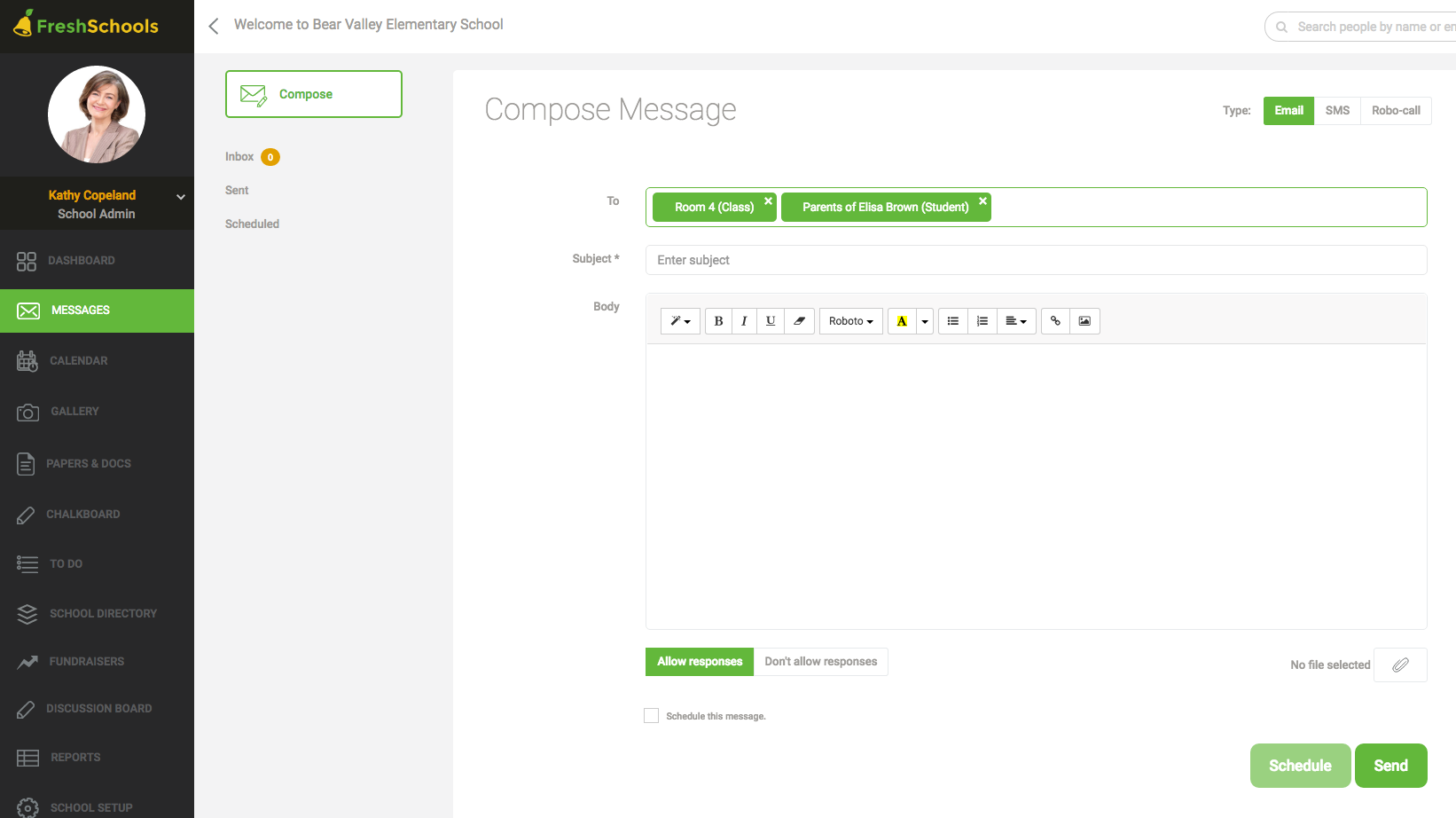The height and width of the screenshot is (818, 1456).
Task: Click into the 'Enter subject' field
Action: point(1036,260)
